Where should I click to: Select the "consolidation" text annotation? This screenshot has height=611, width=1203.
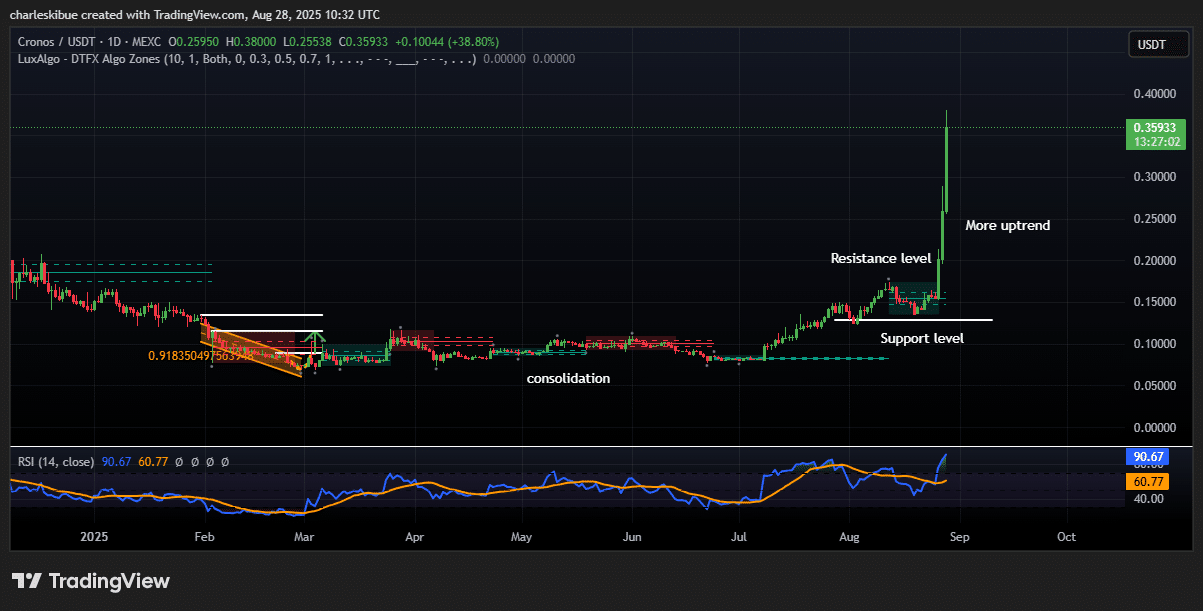pos(568,379)
